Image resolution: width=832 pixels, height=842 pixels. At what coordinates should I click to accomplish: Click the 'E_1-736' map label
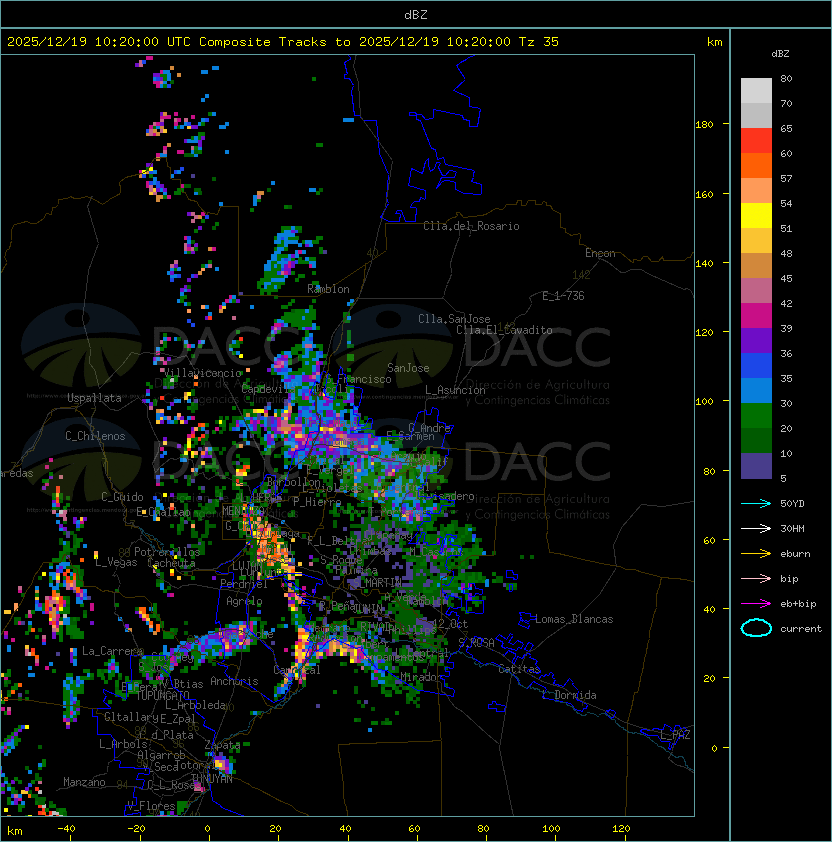563,296
